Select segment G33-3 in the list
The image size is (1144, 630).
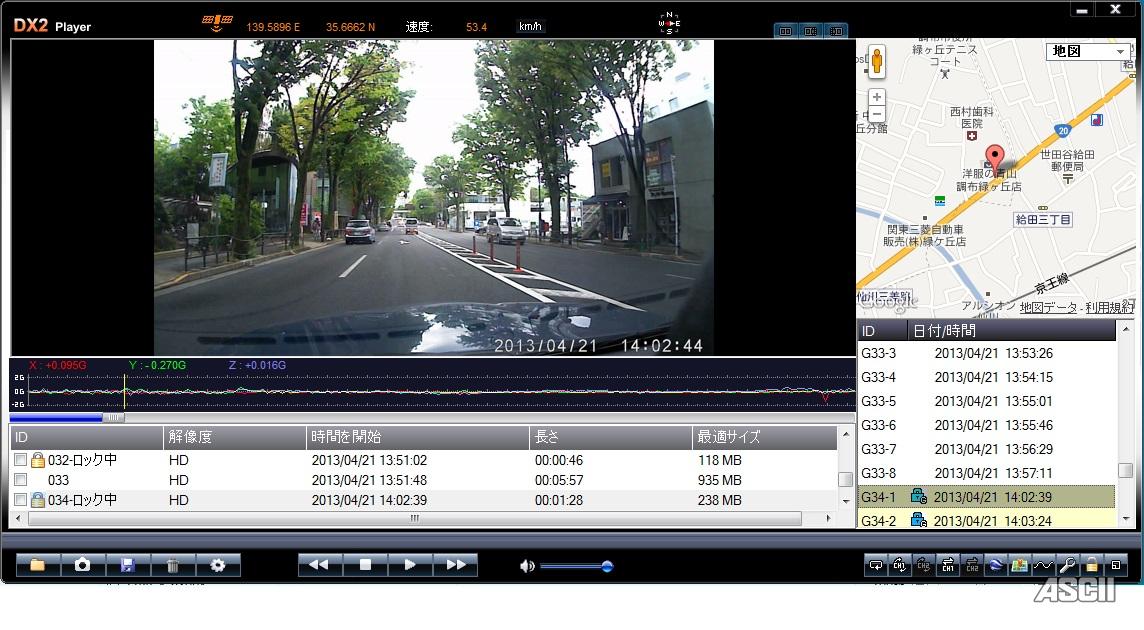coord(986,353)
